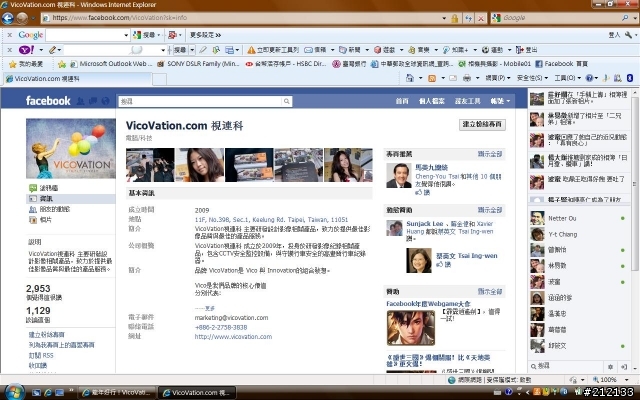Open the Yahoo toolbar search field dropdown
Viewport: 640px width, 400px height.
pos(163,50)
